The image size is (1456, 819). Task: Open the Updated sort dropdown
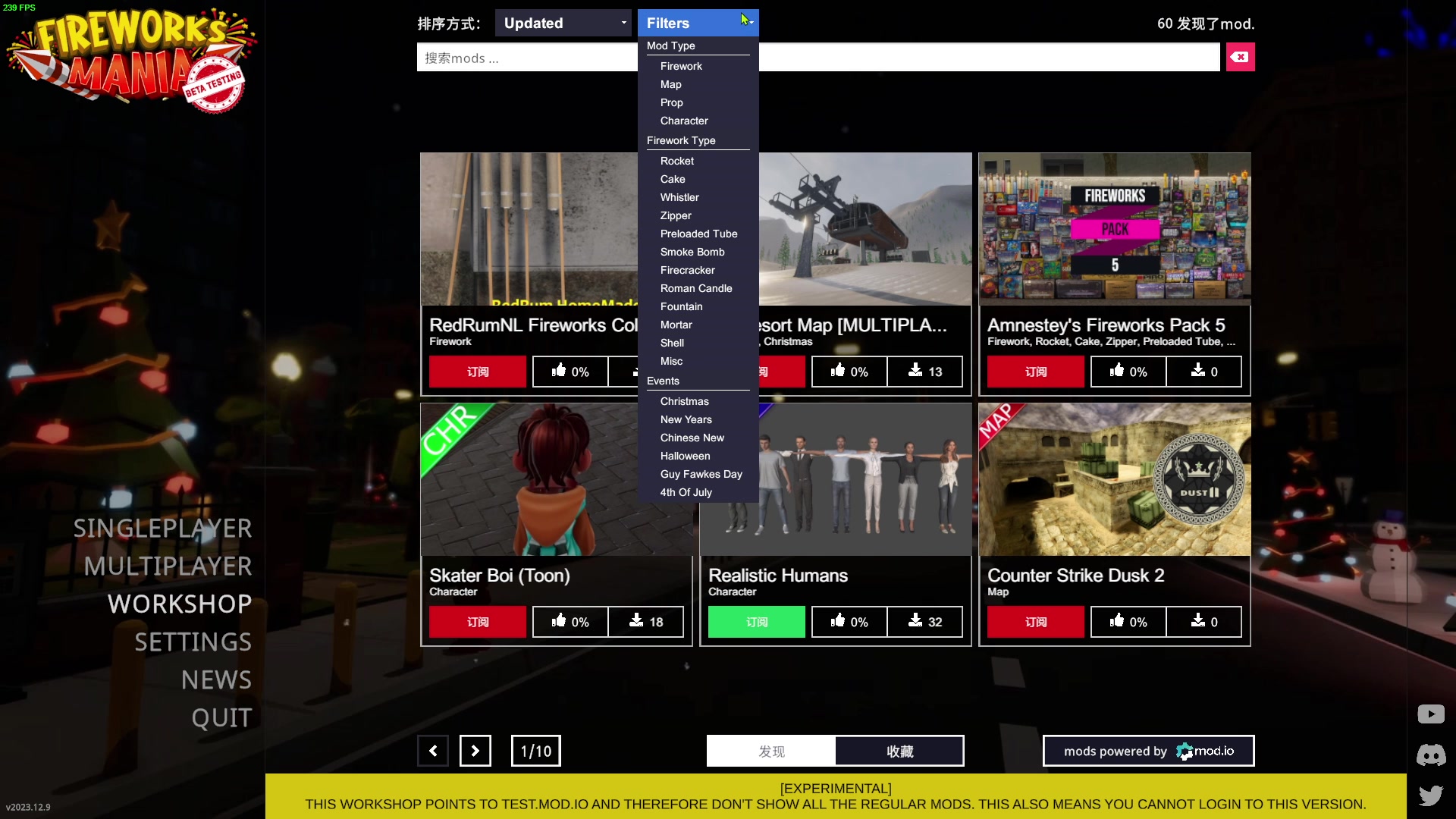tap(563, 23)
